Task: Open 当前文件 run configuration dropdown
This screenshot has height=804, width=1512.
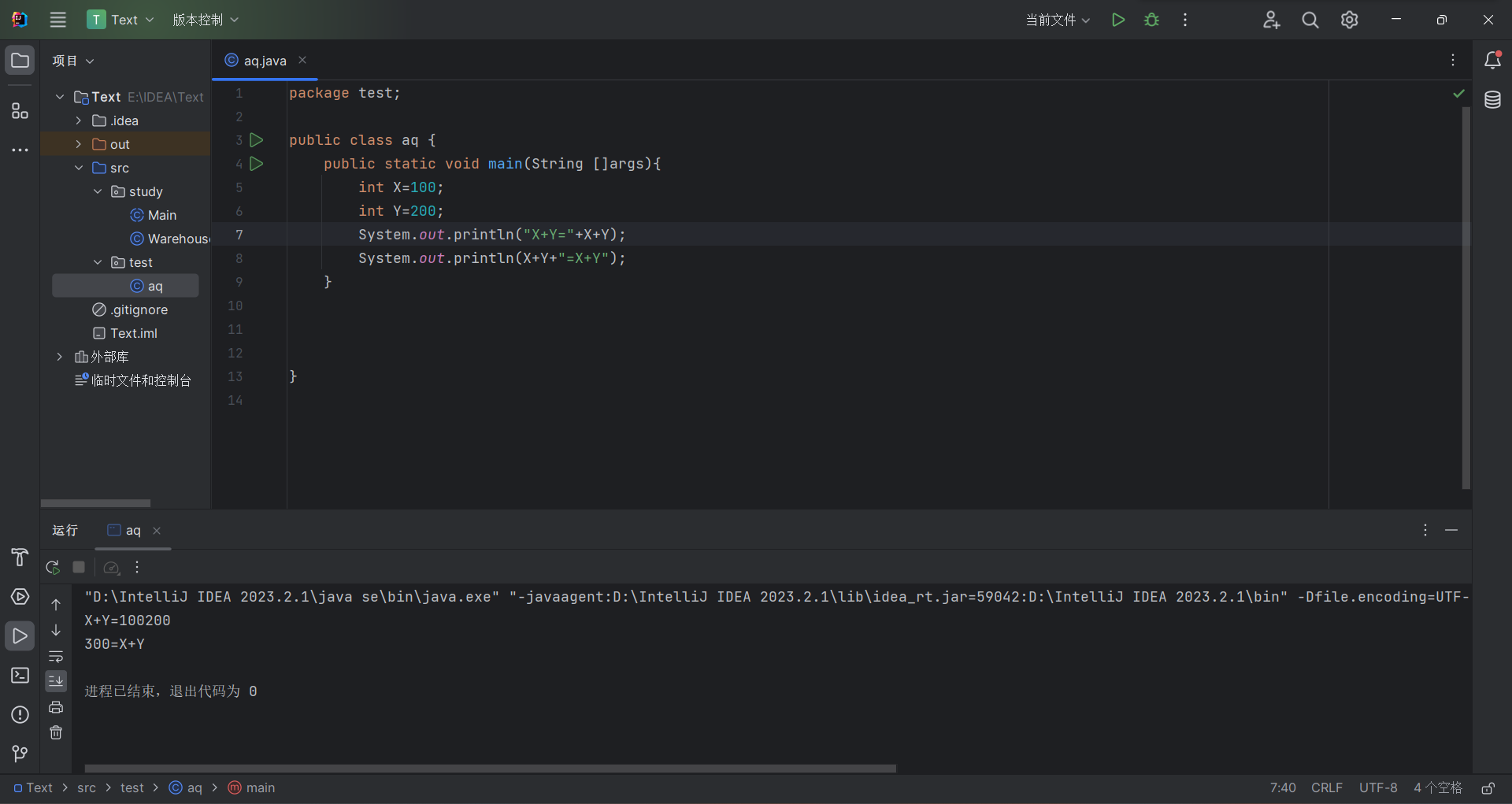Action: (x=1058, y=20)
